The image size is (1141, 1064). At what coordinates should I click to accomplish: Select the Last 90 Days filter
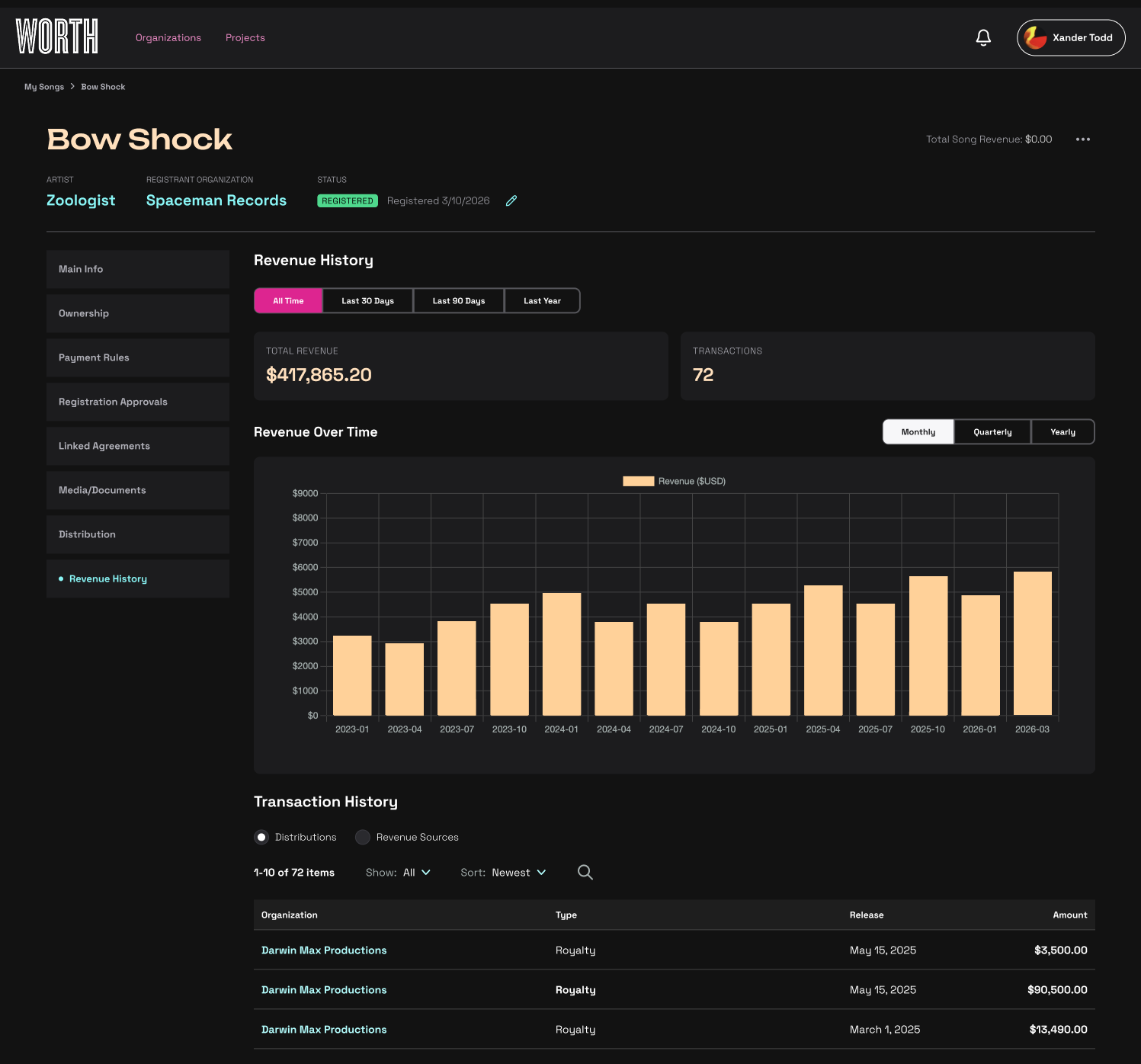[x=459, y=300]
